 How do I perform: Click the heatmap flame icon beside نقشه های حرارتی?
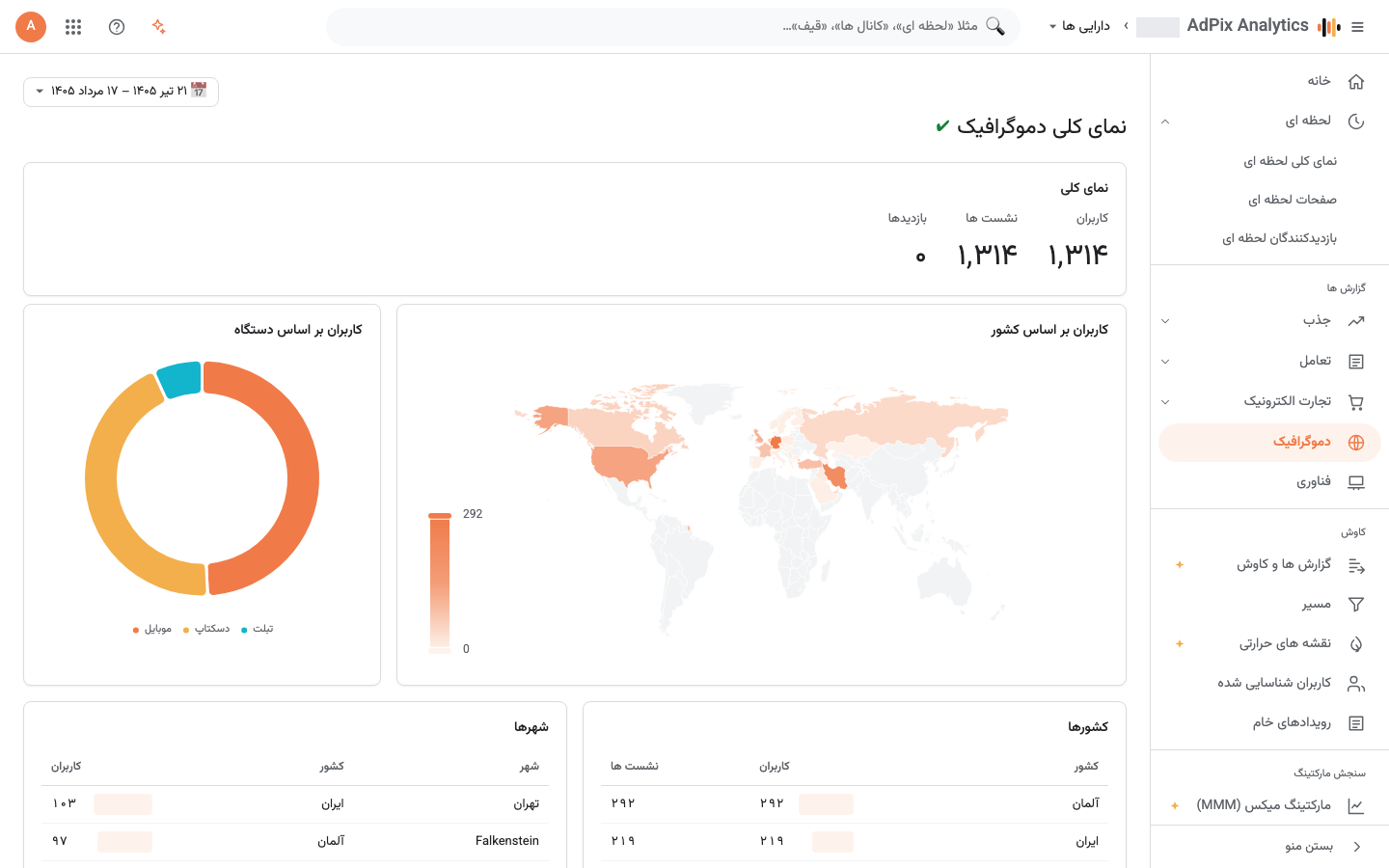click(1356, 644)
